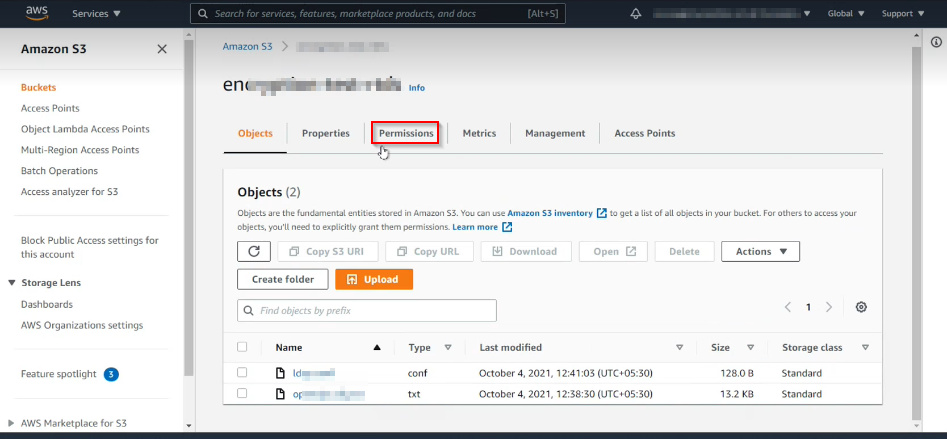Open table settings gear icon
The width and height of the screenshot is (947, 439).
coord(861,307)
